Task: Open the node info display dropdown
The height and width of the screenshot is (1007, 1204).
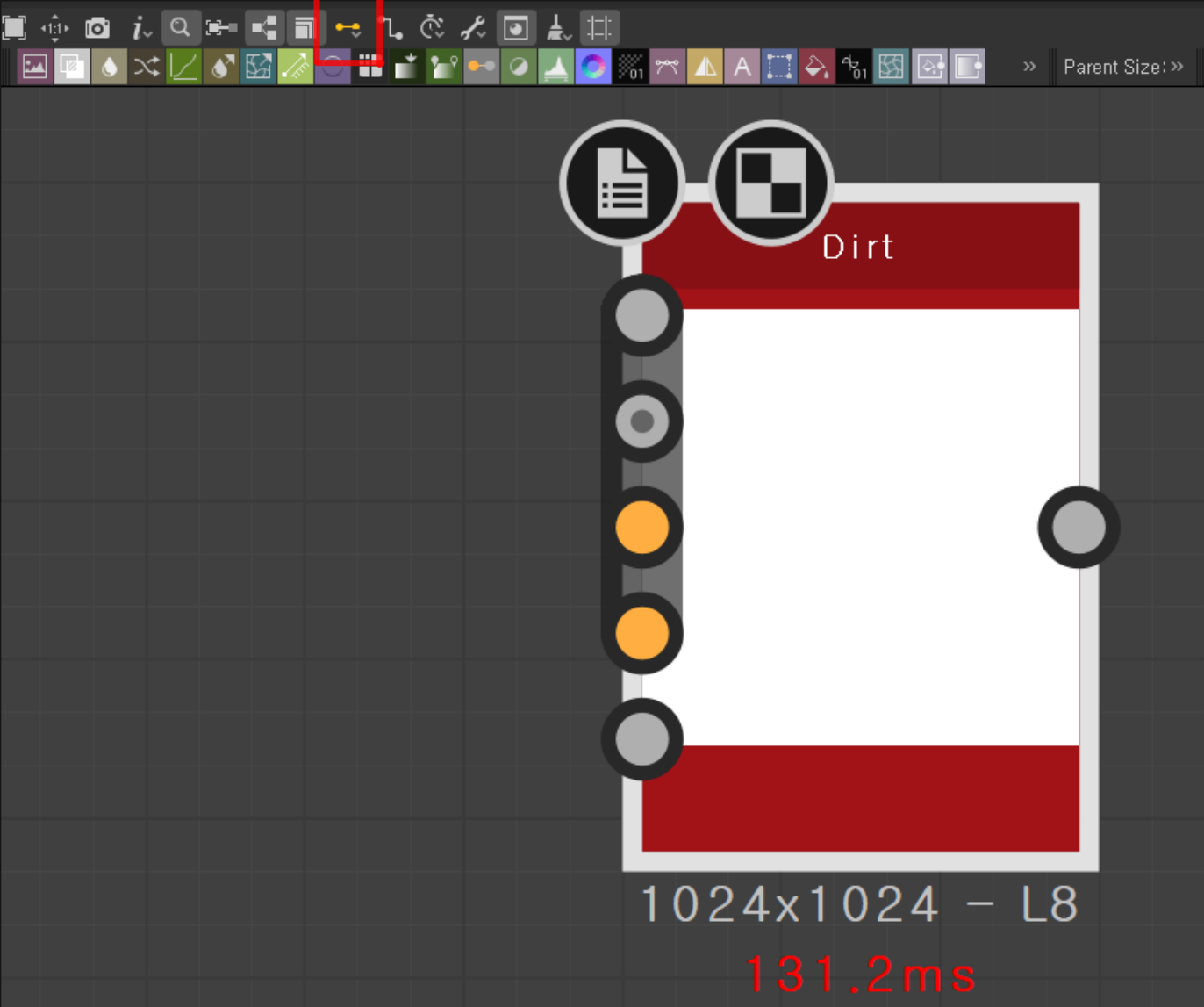Action: 140,28
